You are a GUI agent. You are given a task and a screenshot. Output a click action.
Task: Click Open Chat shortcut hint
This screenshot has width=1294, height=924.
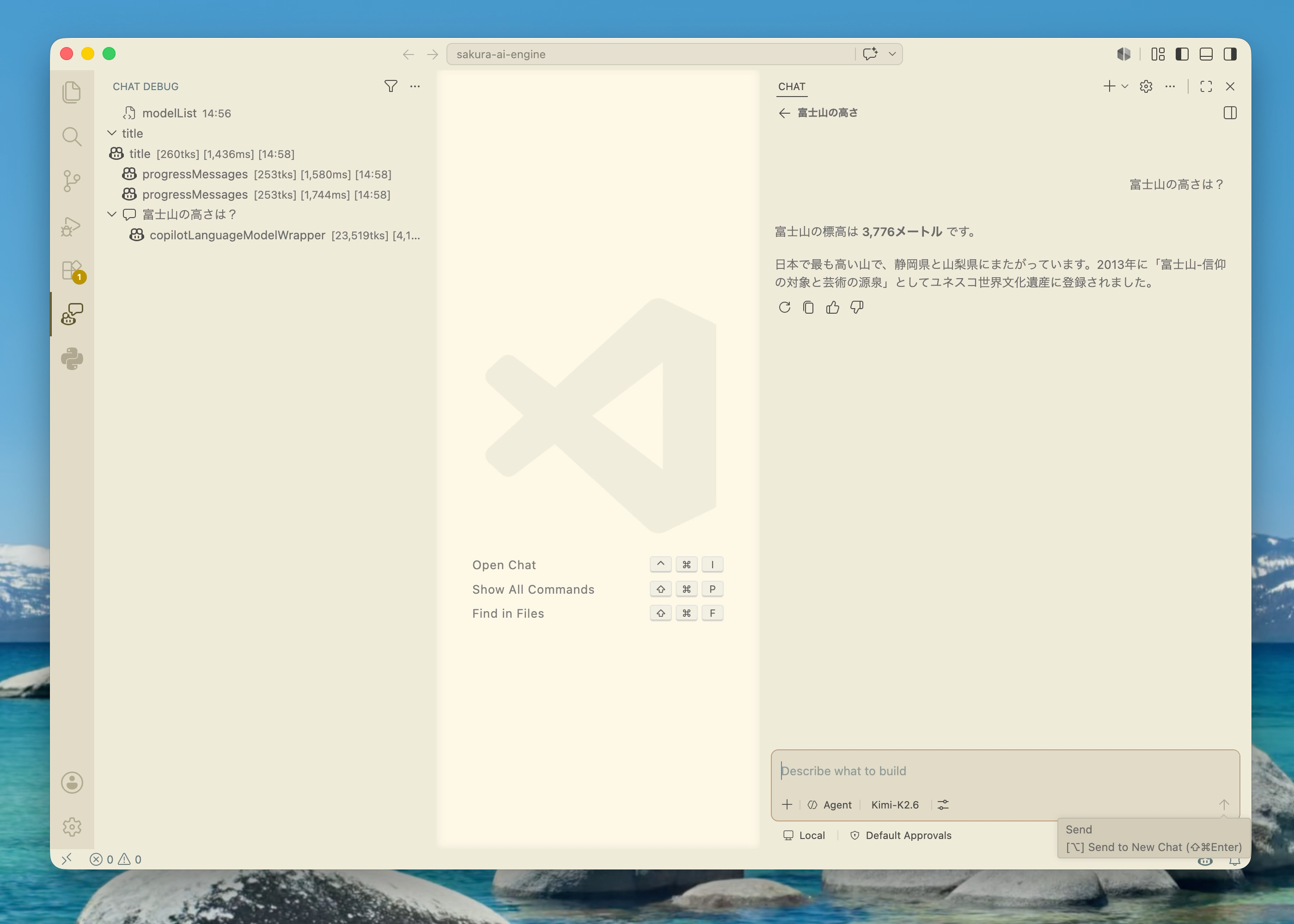[504, 565]
